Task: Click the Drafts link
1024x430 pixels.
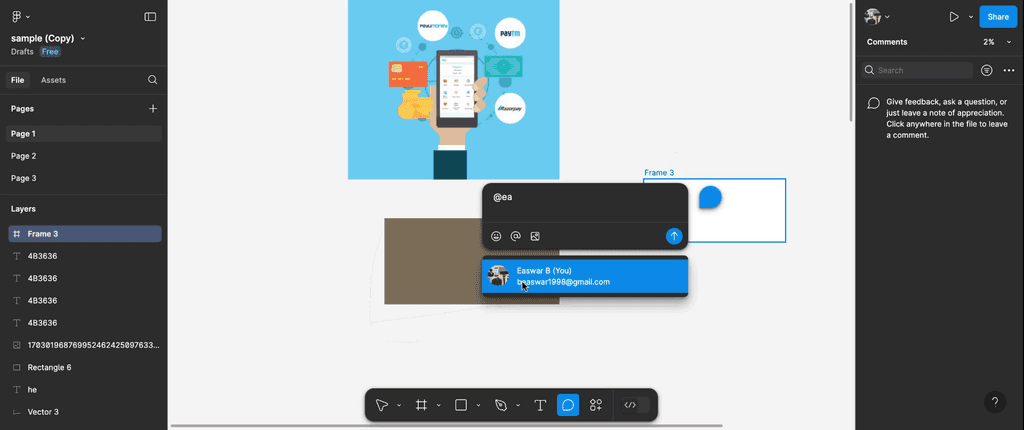Action: [x=22, y=52]
